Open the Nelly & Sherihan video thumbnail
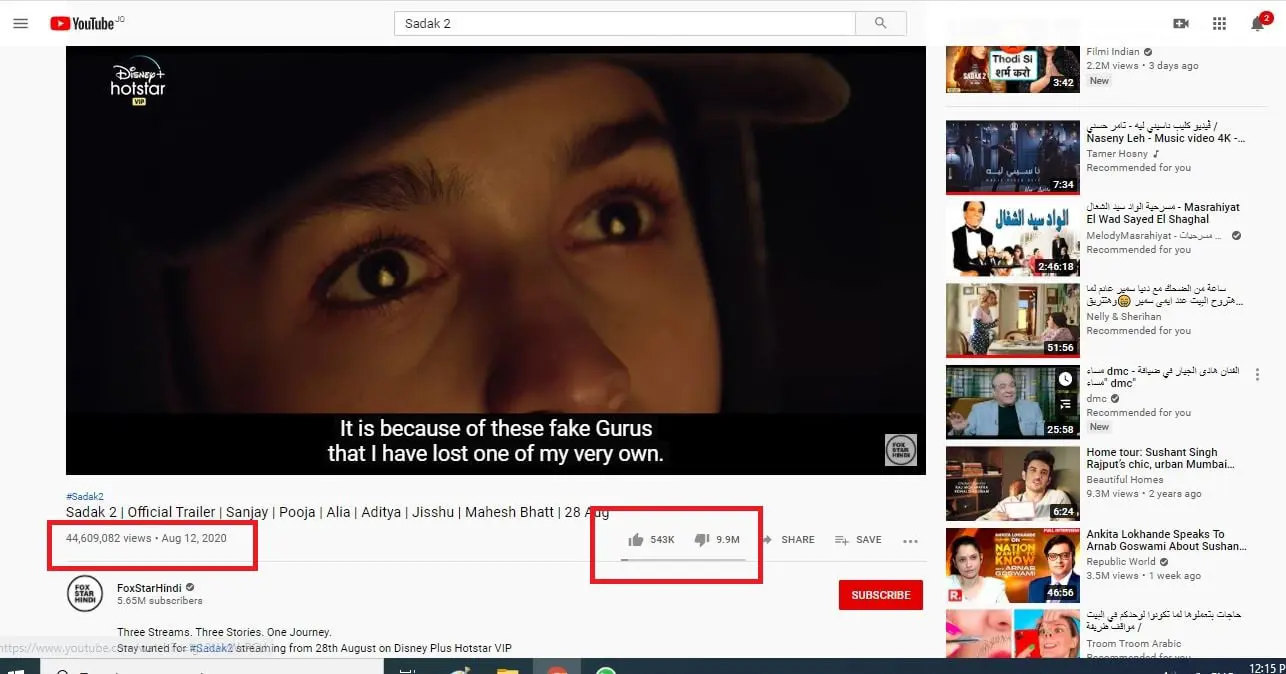This screenshot has width=1286, height=674. pyautogui.click(x=1013, y=321)
